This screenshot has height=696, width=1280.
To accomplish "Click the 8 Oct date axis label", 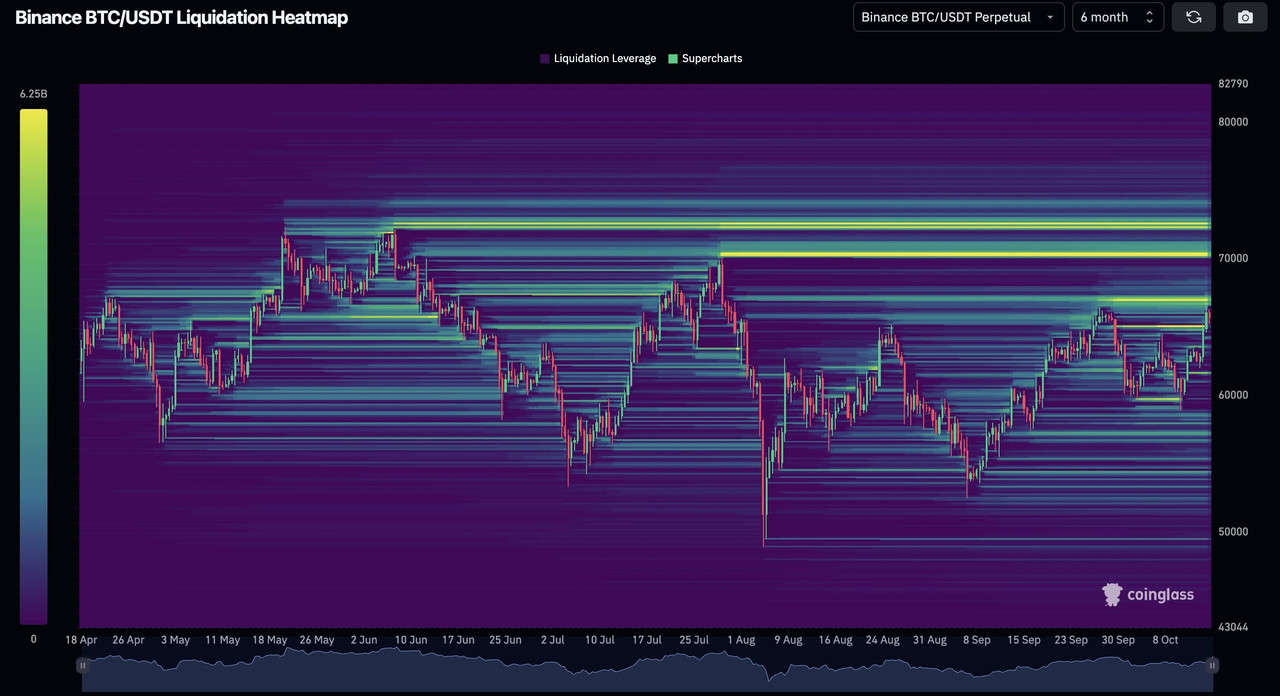I will coord(1165,640).
